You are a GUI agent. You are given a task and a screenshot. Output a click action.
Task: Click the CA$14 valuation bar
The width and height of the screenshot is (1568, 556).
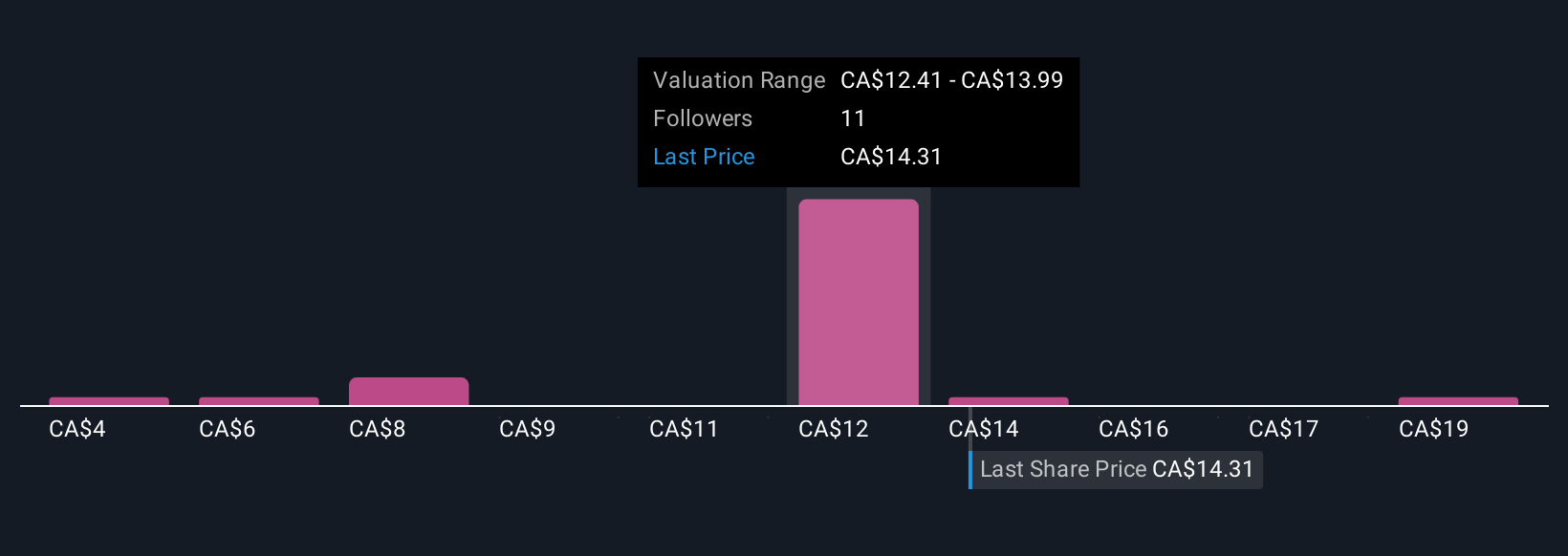1009,401
